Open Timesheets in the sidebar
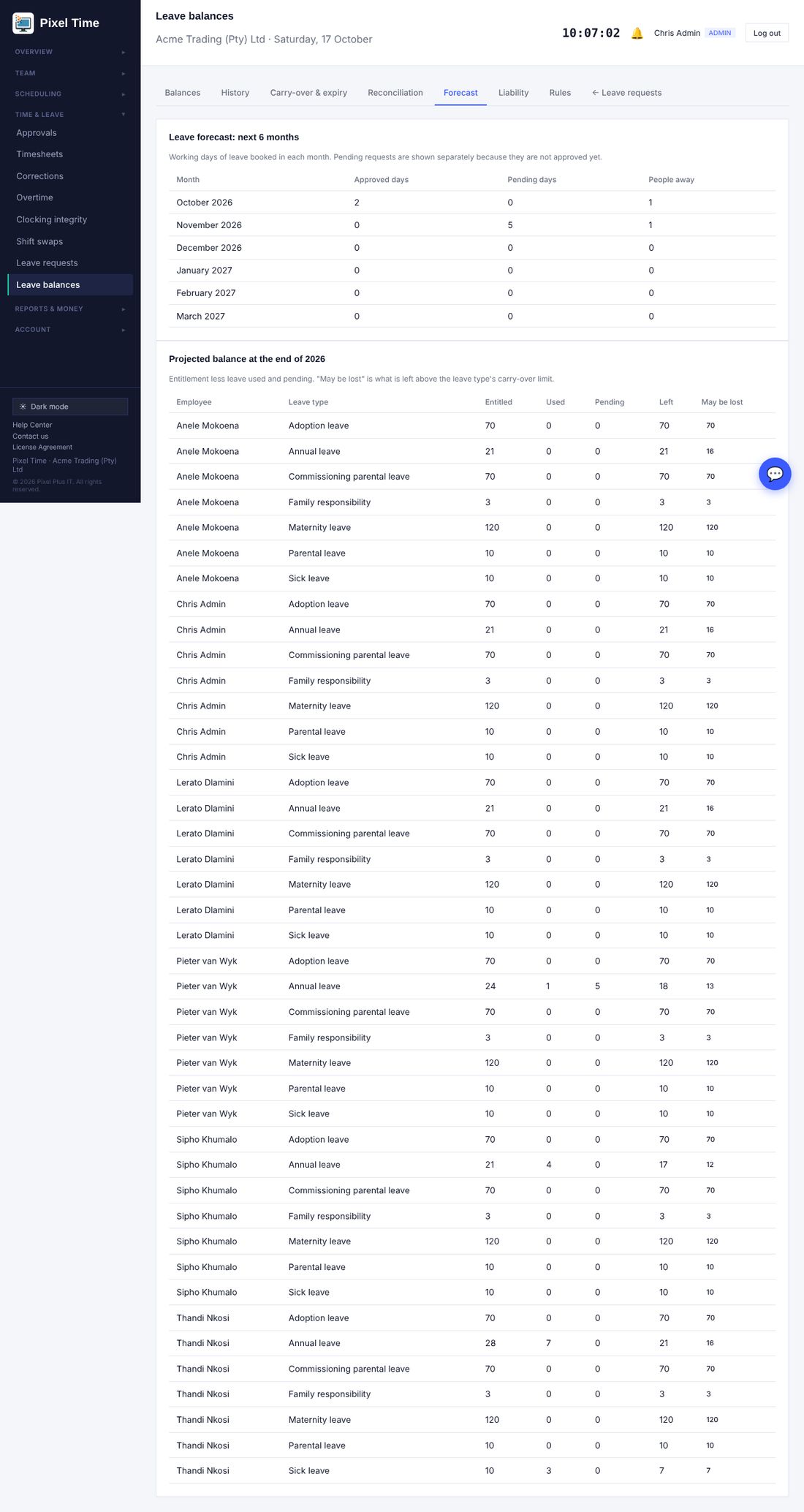The image size is (804, 1512). pyautogui.click(x=70, y=154)
